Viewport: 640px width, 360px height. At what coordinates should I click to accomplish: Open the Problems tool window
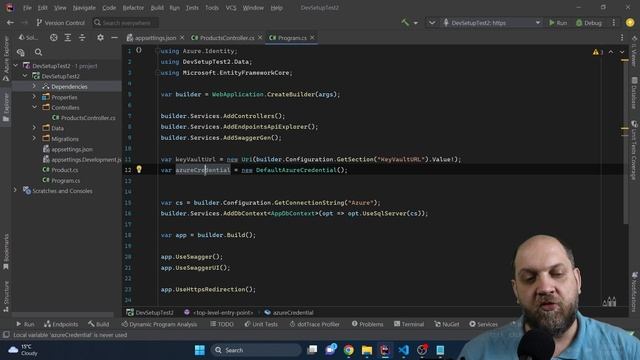coord(367,324)
